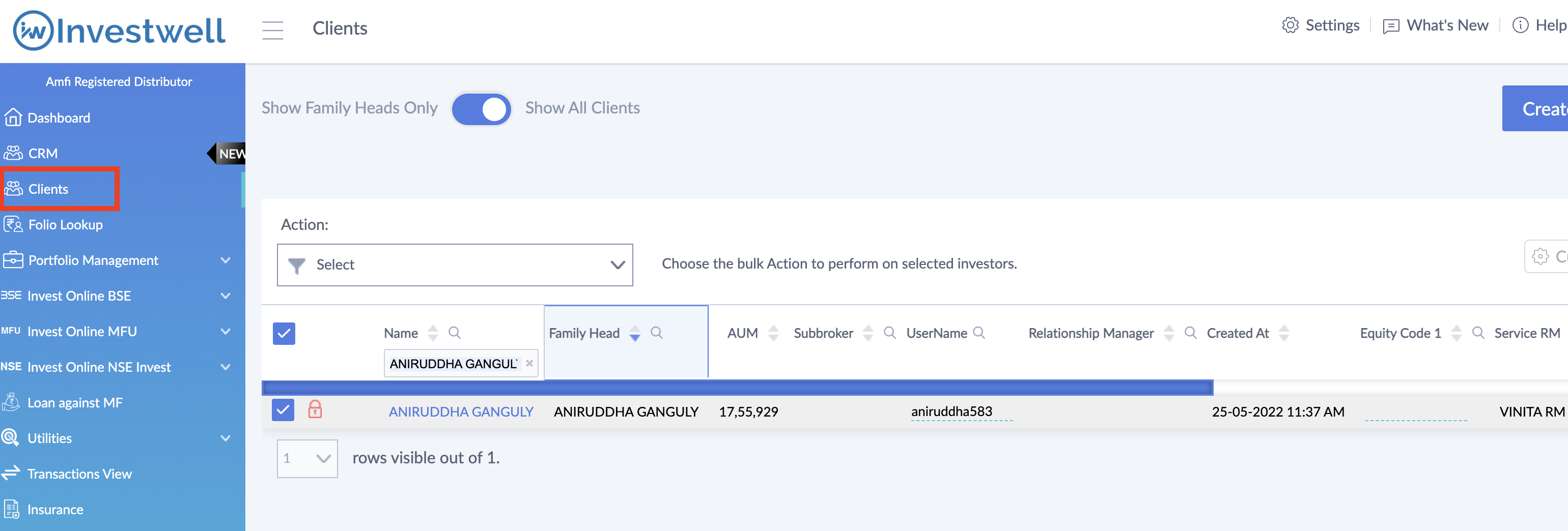Search the Subbroker column magnifier
This screenshot has width=1568, height=531.
pos(890,333)
